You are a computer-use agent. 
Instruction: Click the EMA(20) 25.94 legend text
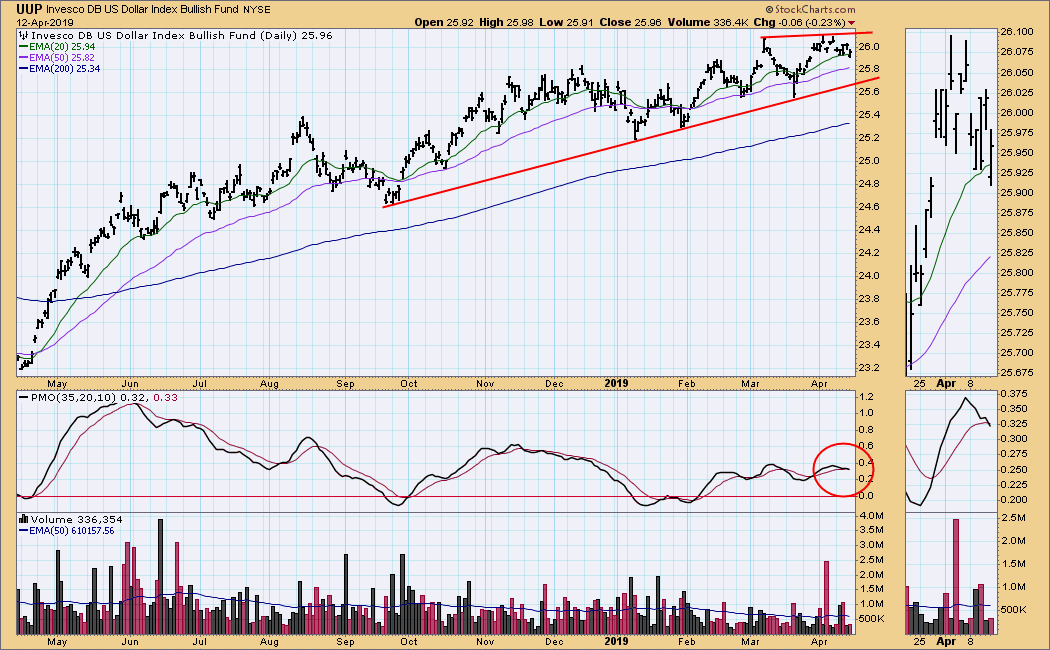pos(62,47)
